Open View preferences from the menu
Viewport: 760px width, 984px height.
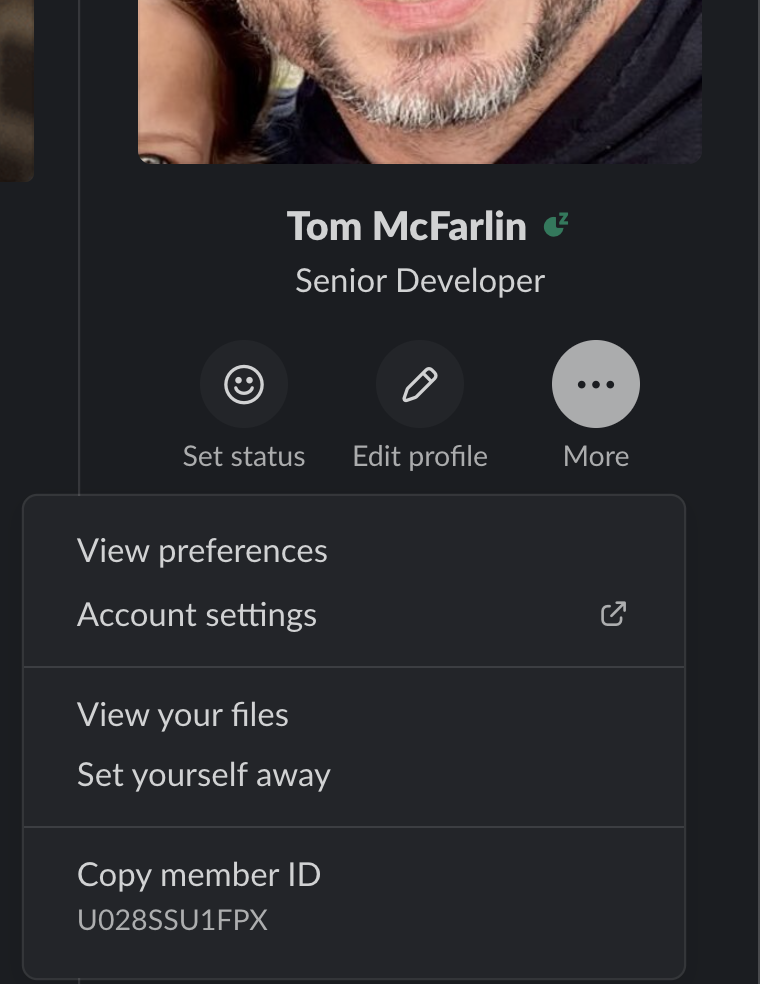click(354, 551)
